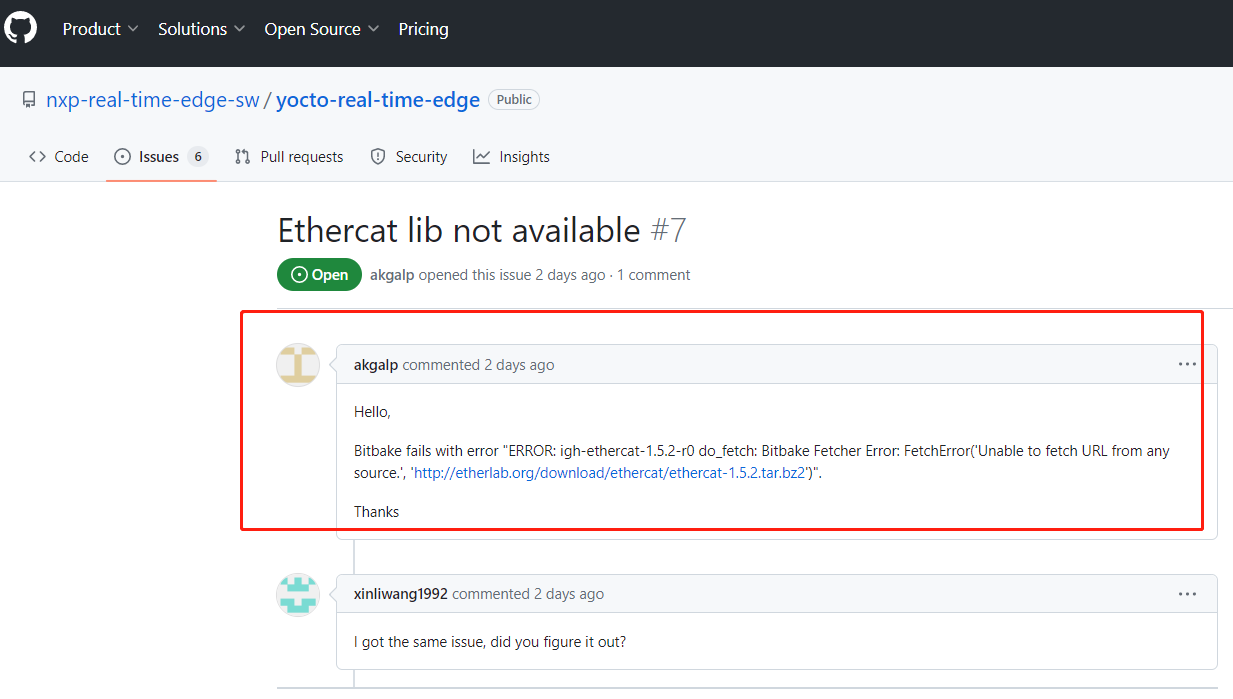Screen dimensions: 1233x699
Task: Follow the etherlab.org ethercat tarball link
Action: coord(609,473)
